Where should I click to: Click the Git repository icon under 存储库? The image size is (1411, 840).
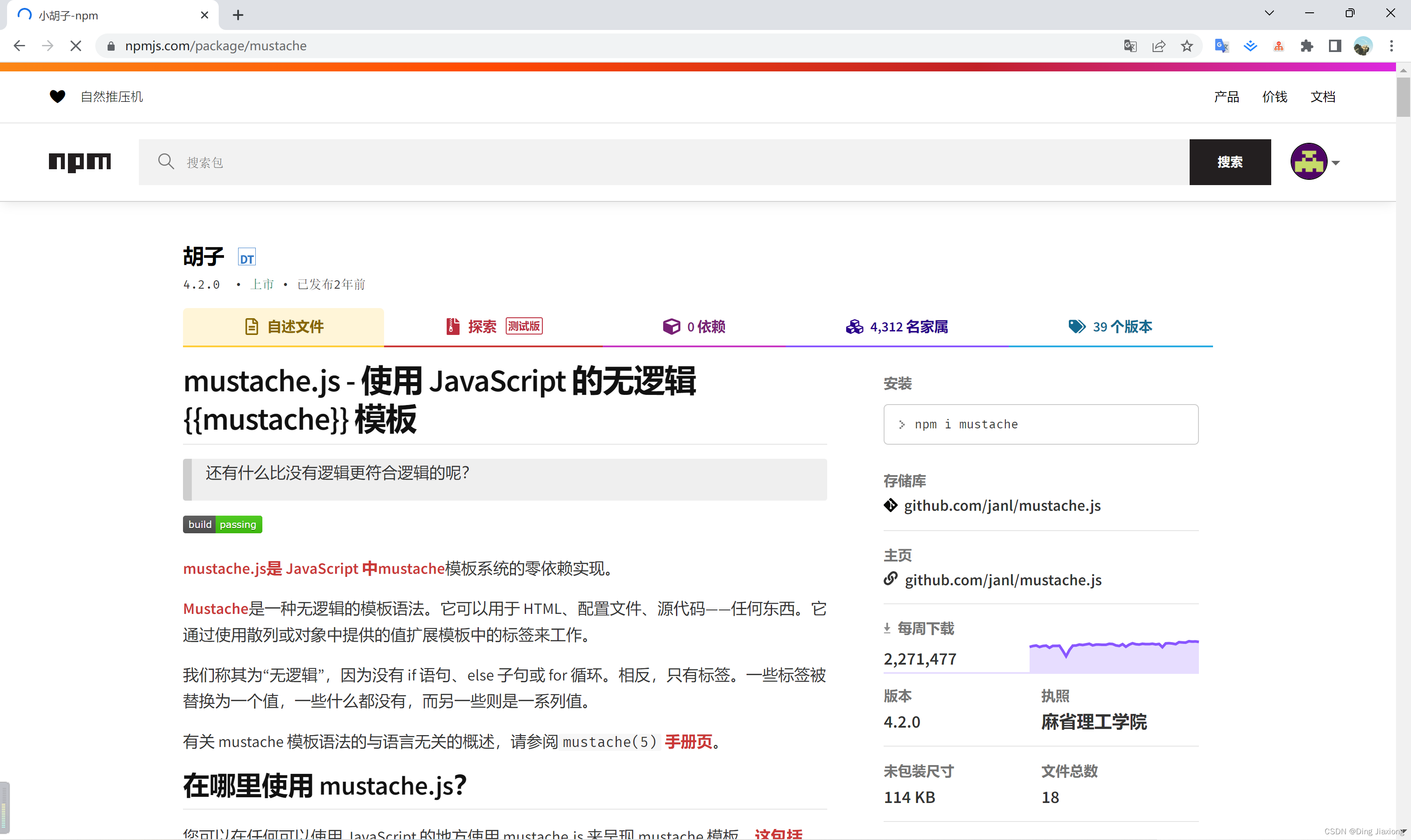(891, 505)
